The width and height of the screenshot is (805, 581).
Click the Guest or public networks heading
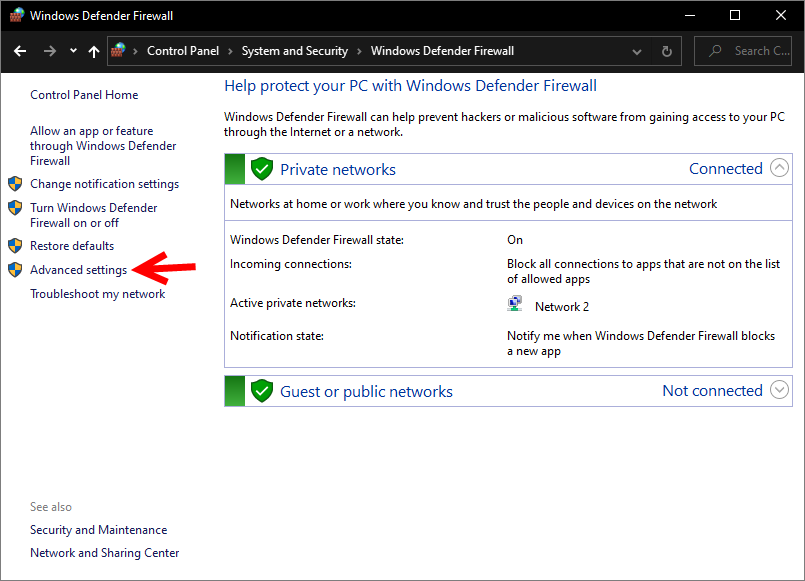click(366, 392)
